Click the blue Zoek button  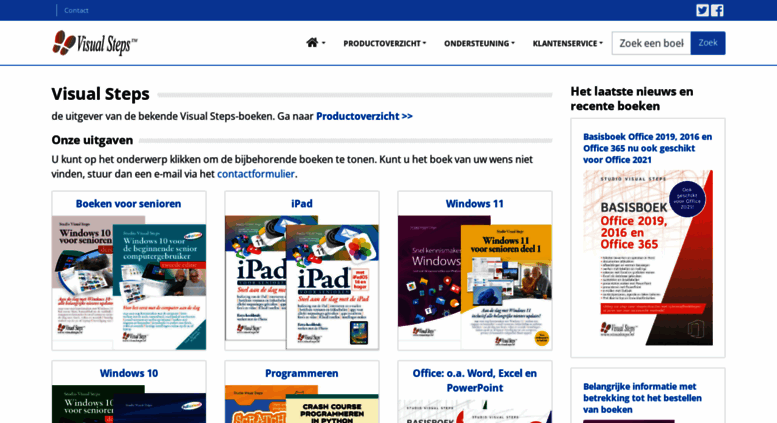(708, 43)
